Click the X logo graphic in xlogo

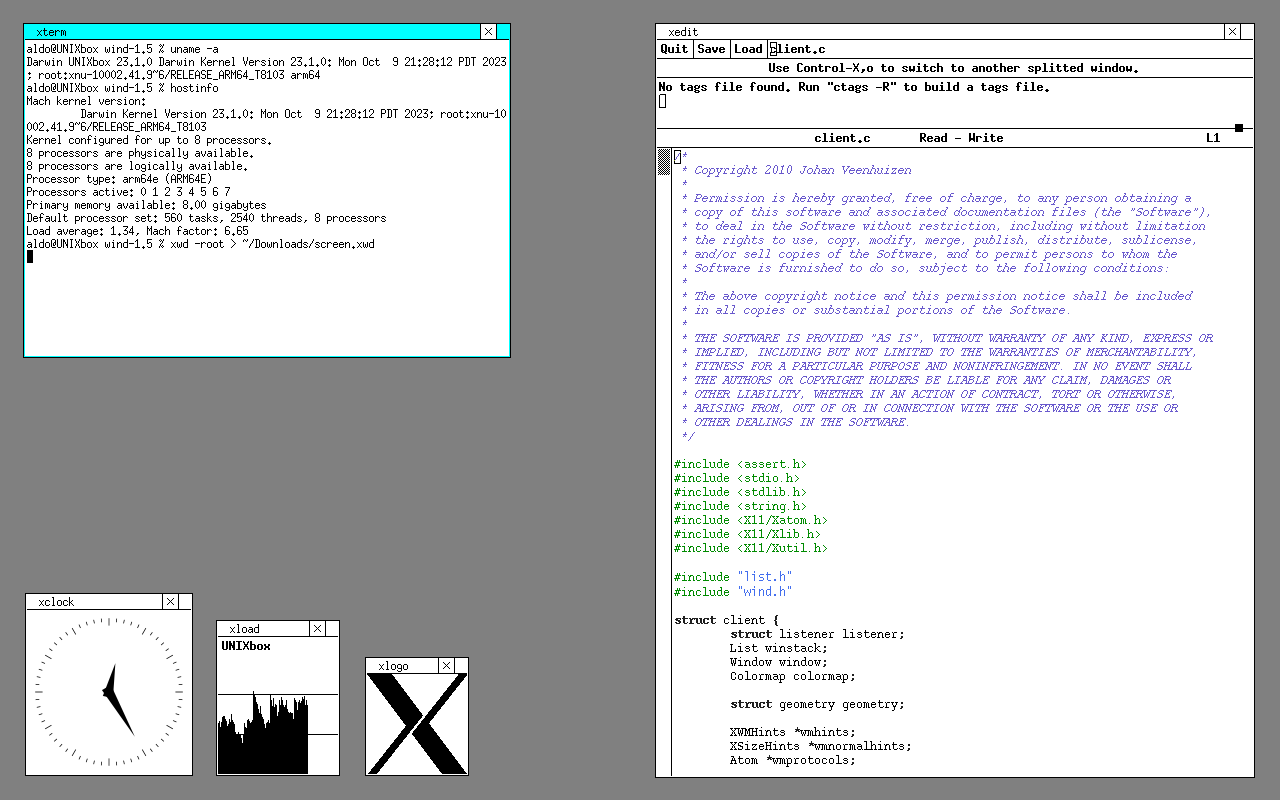click(417, 723)
